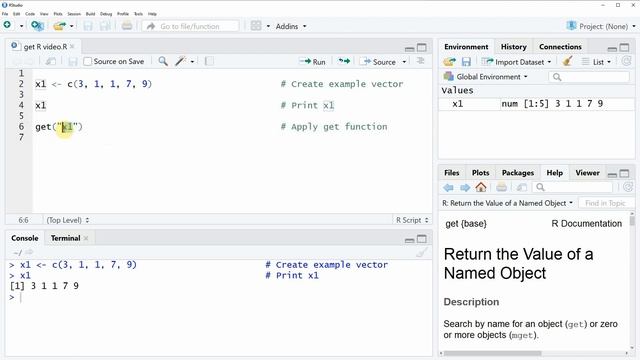Click the Help pane print icon
This screenshot has height=360, width=640.
tap(501, 187)
